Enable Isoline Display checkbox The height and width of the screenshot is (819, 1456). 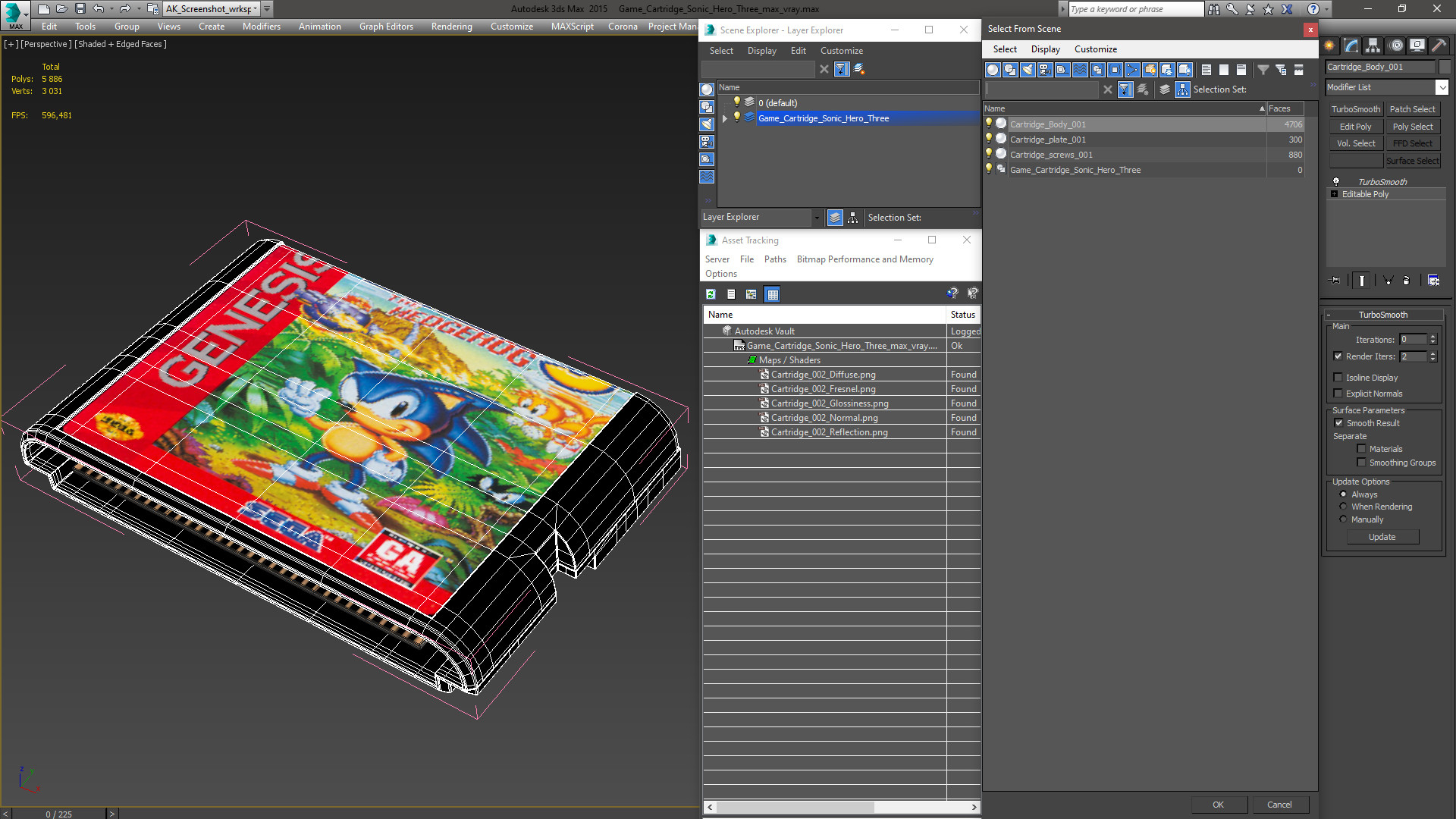coord(1338,378)
